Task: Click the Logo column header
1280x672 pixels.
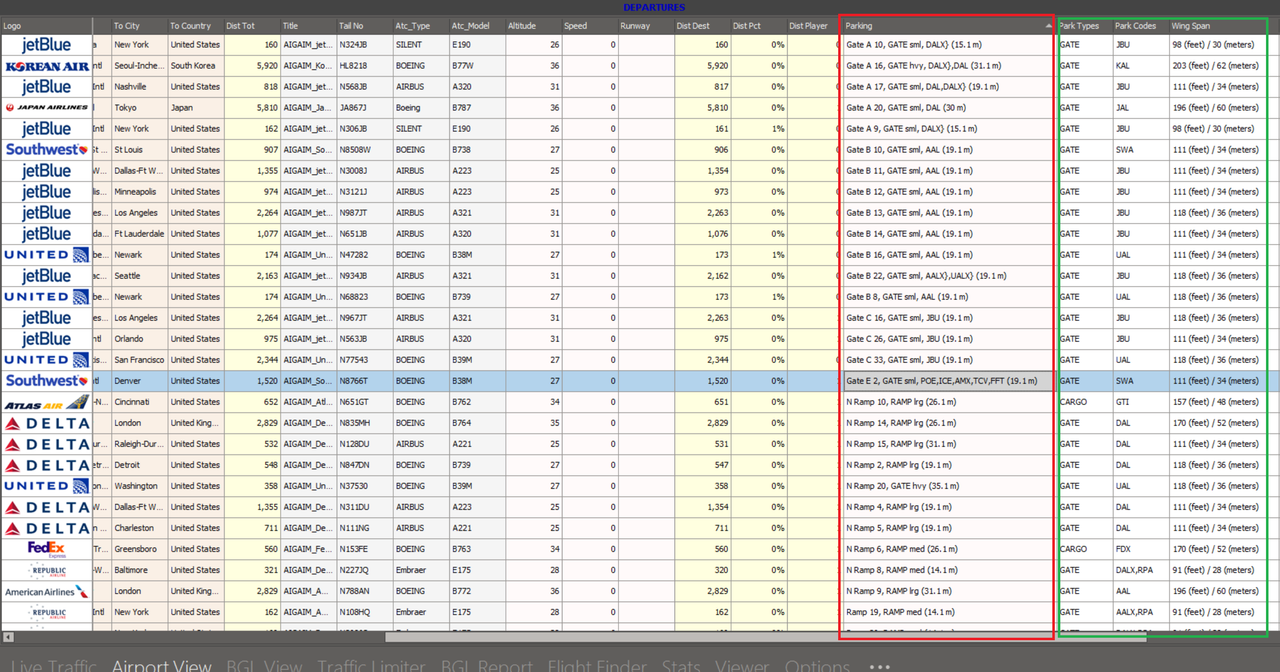Action: (46, 26)
